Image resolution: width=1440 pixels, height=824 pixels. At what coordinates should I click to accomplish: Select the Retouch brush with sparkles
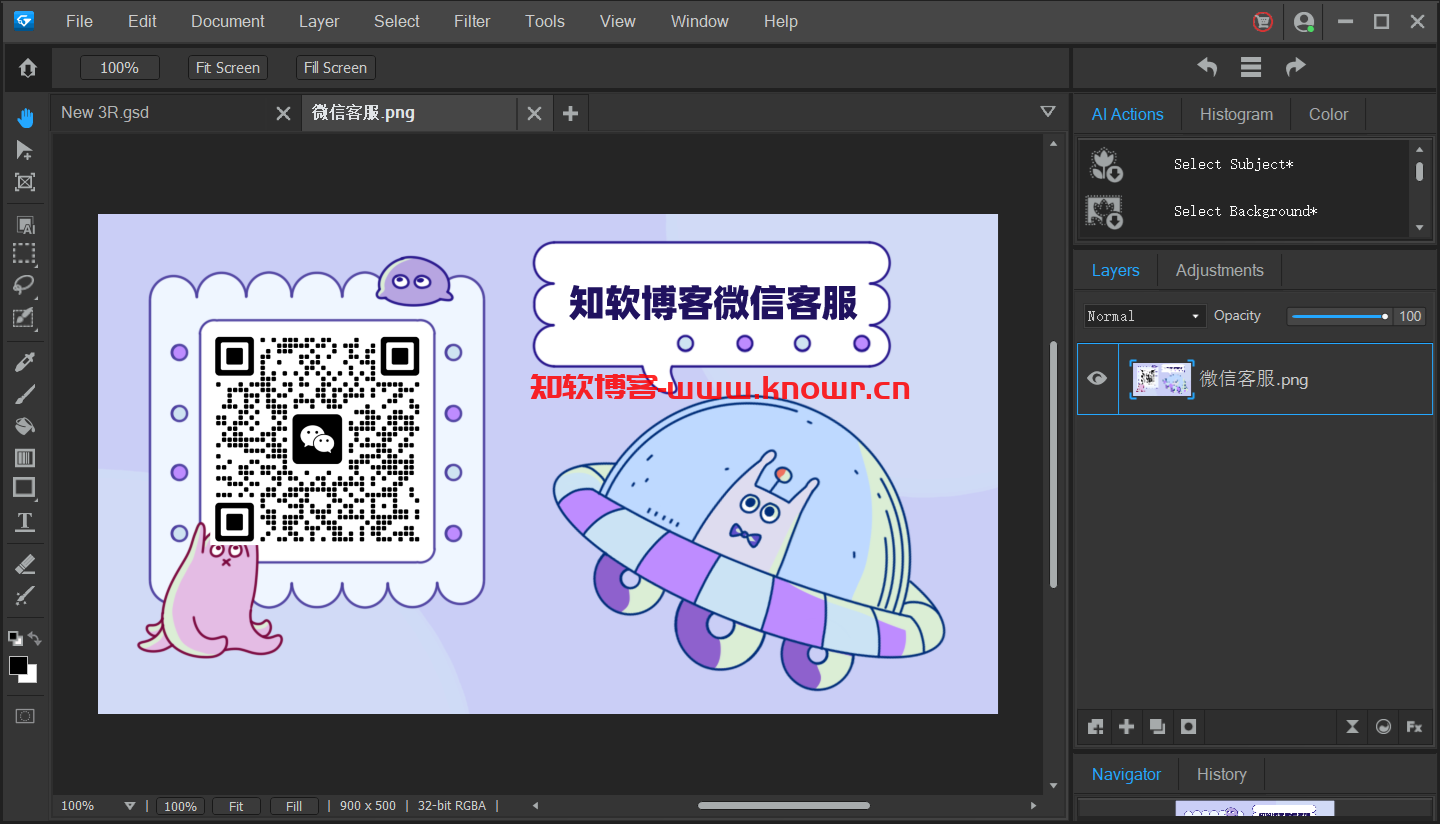pos(25,597)
